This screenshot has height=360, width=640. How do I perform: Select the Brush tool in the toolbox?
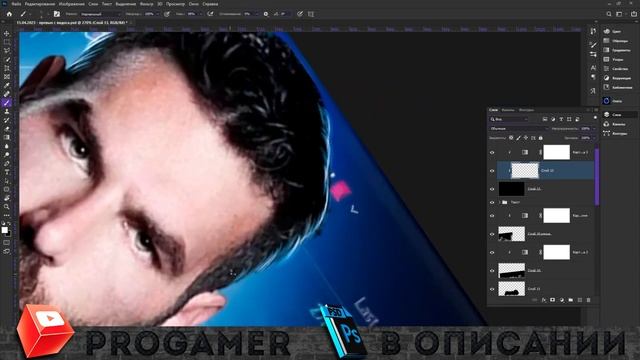tap(7, 102)
